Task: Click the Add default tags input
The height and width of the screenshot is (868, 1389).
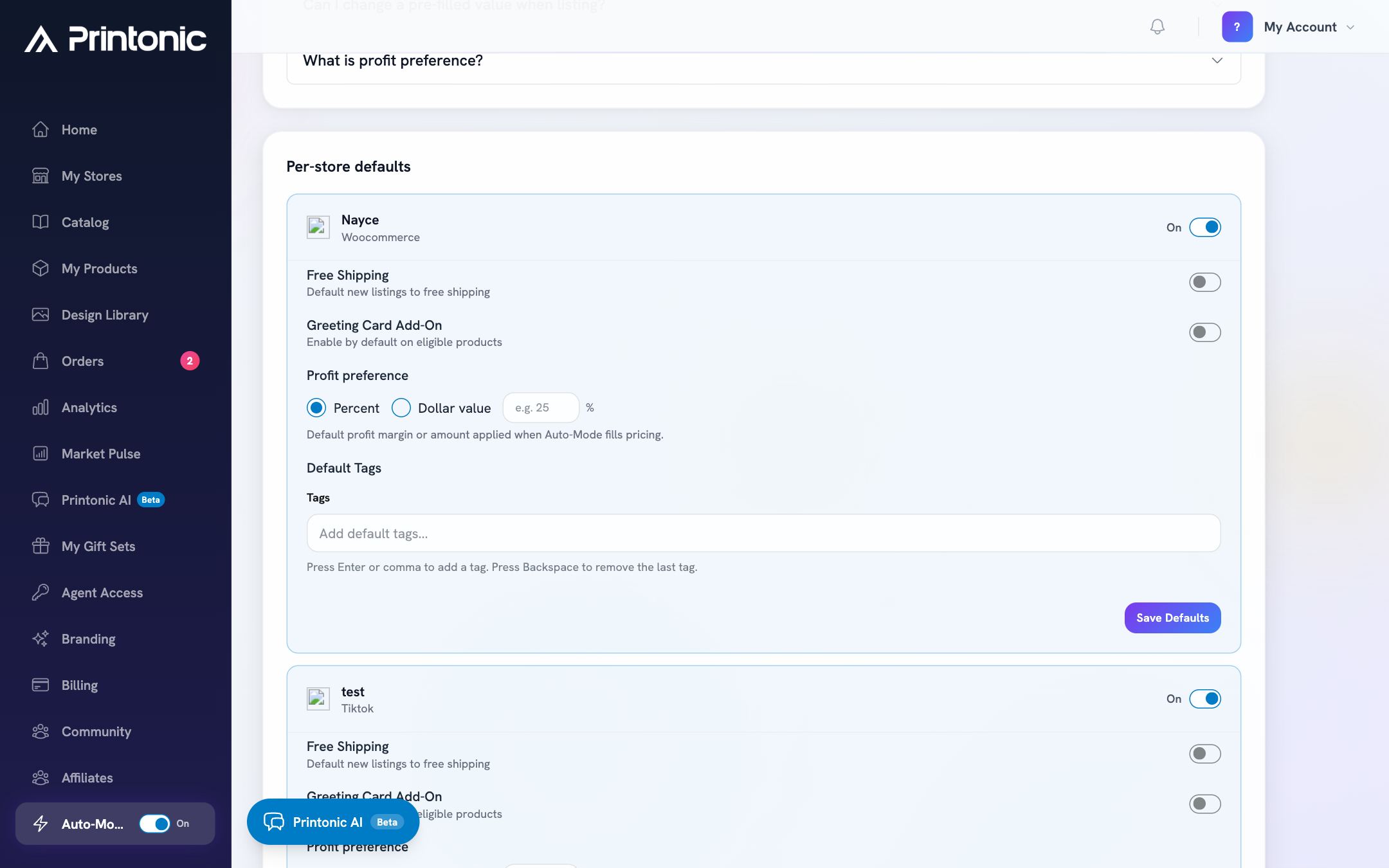Action: click(763, 533)
